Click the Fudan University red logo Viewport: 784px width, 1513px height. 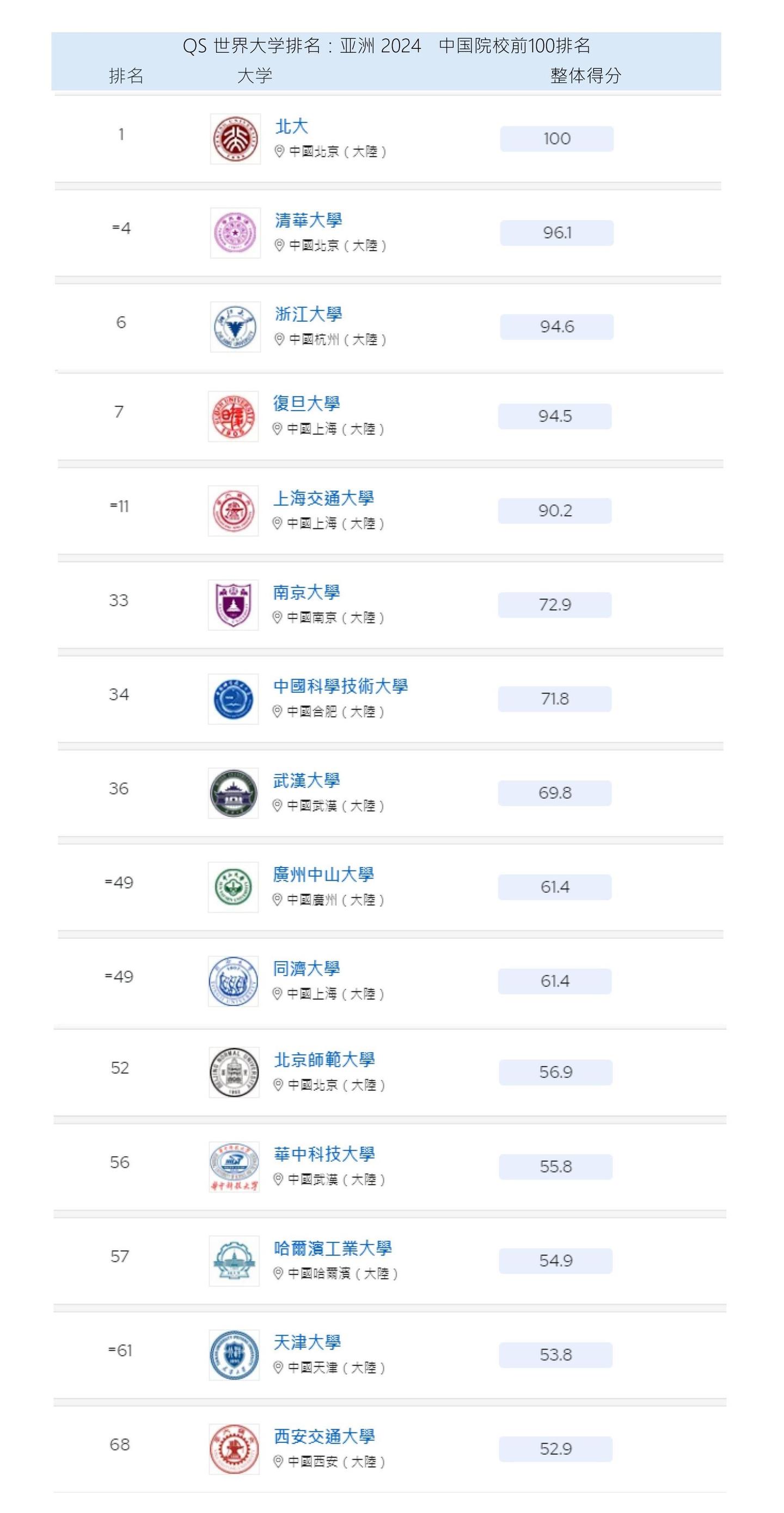click(233, 417)
